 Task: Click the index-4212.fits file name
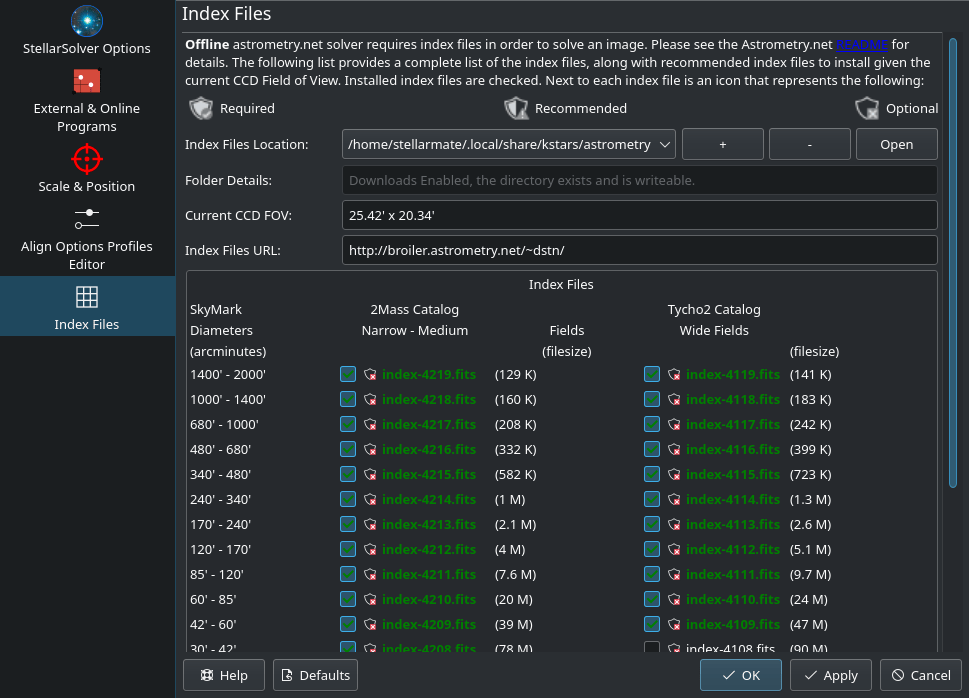pyautogui.click(x=429, y=550)
